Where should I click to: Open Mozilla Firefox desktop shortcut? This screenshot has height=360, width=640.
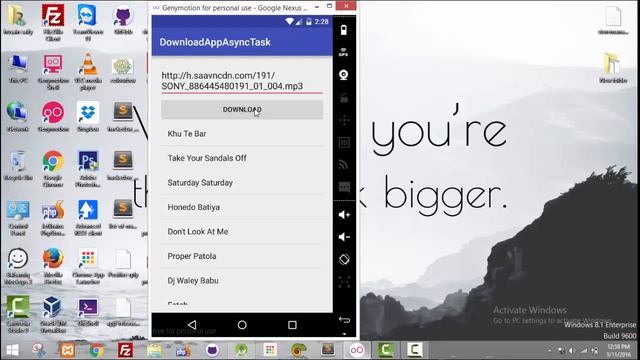tap(53, 266)
